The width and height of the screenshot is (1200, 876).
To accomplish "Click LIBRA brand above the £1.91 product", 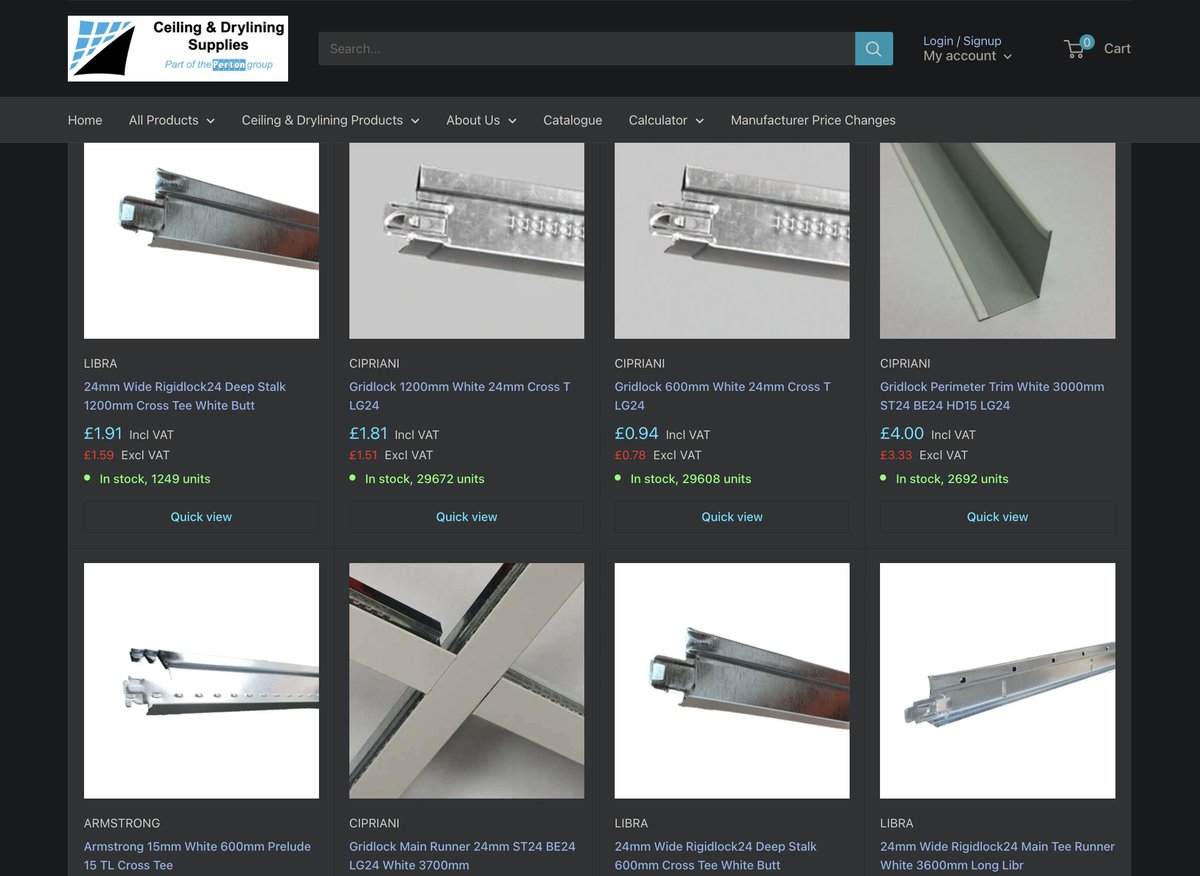I will [101, 363].
